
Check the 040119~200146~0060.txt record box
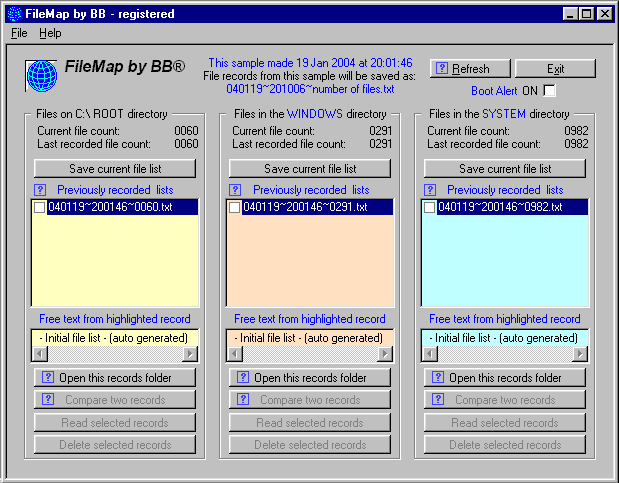tap(40, 208)
